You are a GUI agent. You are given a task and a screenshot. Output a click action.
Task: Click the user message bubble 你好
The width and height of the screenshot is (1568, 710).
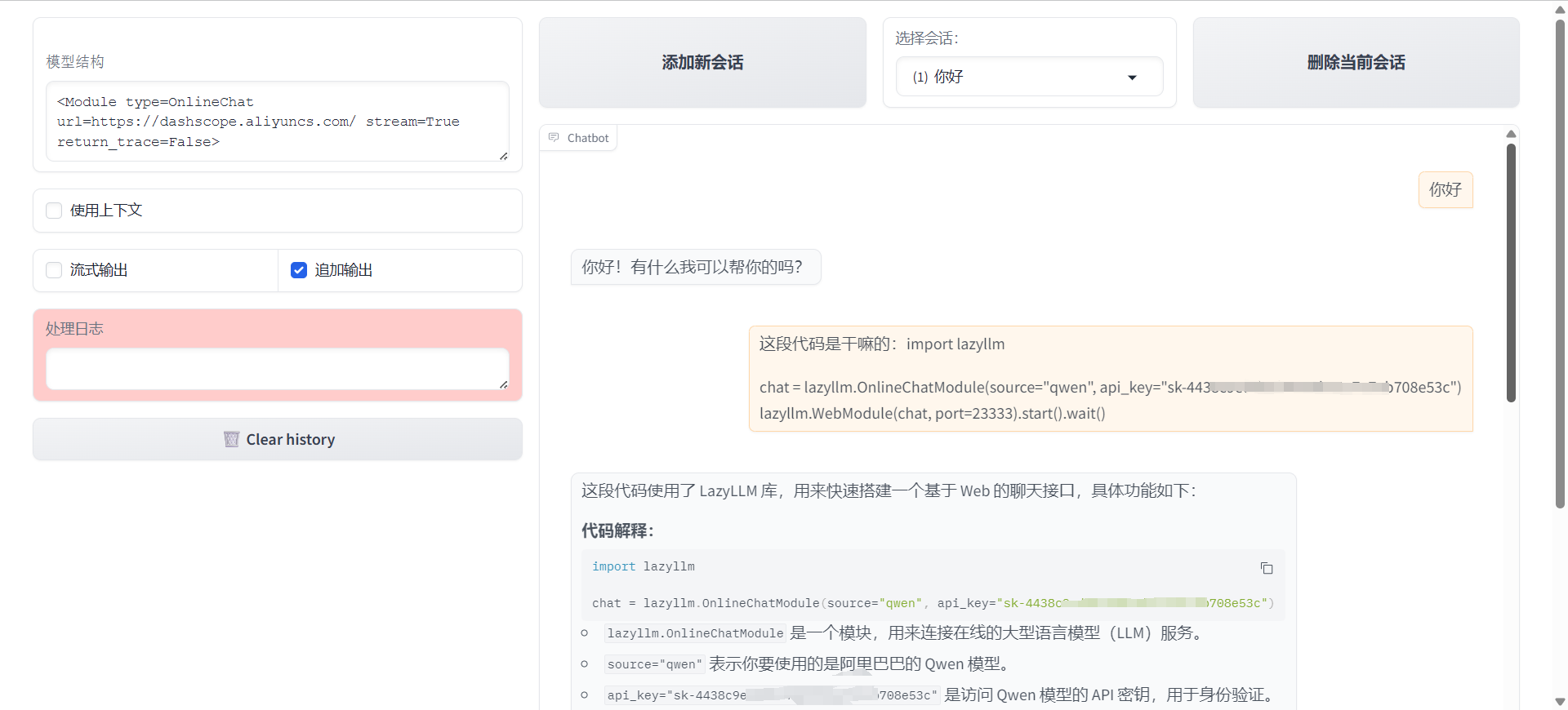tap(1445, 189)
